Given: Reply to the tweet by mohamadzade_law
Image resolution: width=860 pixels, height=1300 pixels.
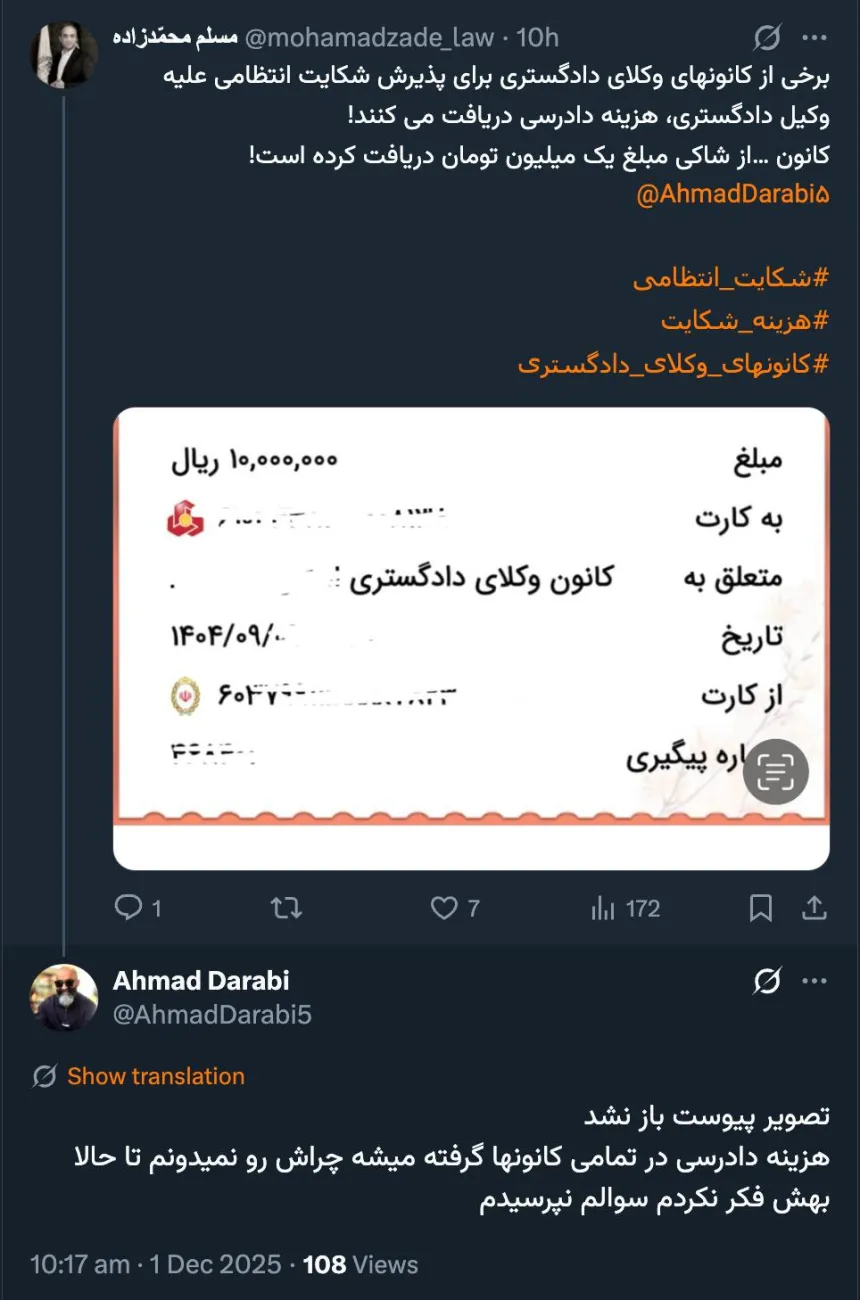Looking at the screenshot, I should coord(130,908).
